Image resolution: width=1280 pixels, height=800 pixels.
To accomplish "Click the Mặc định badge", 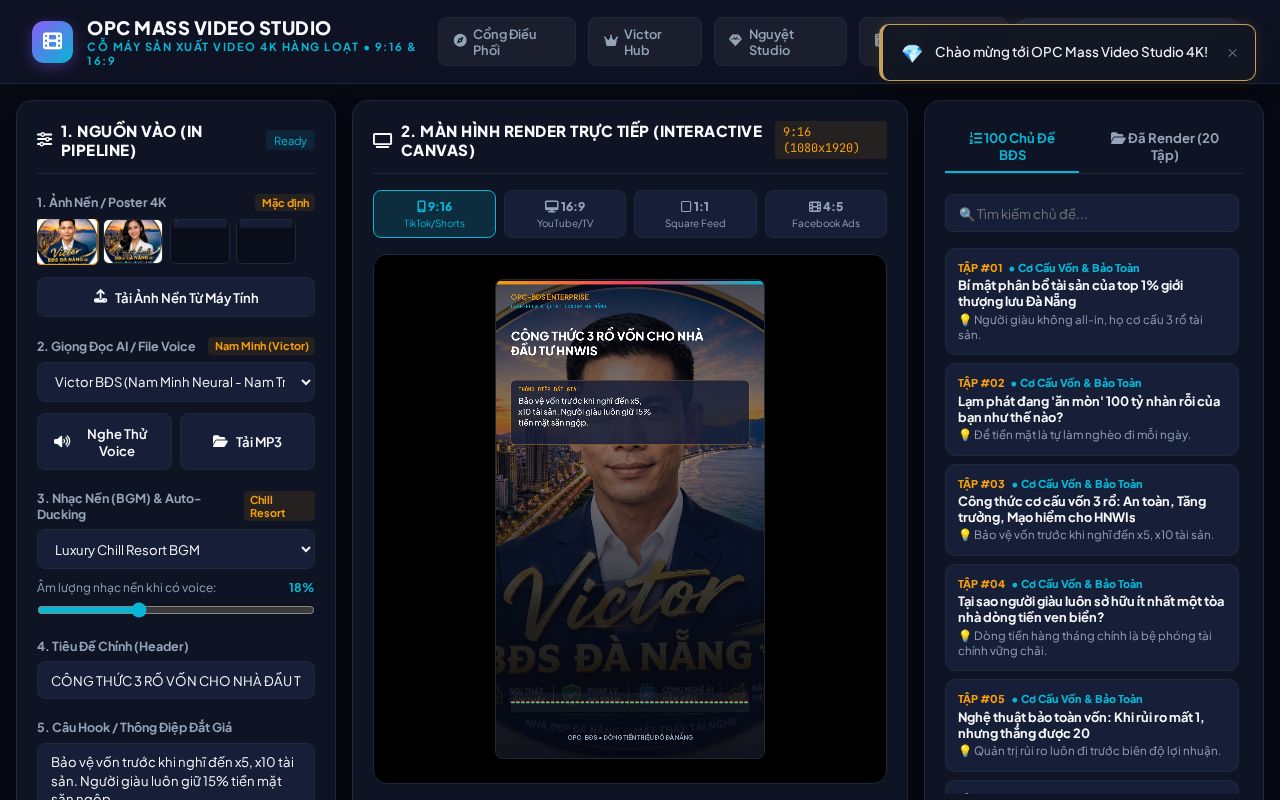I will 285,203.
